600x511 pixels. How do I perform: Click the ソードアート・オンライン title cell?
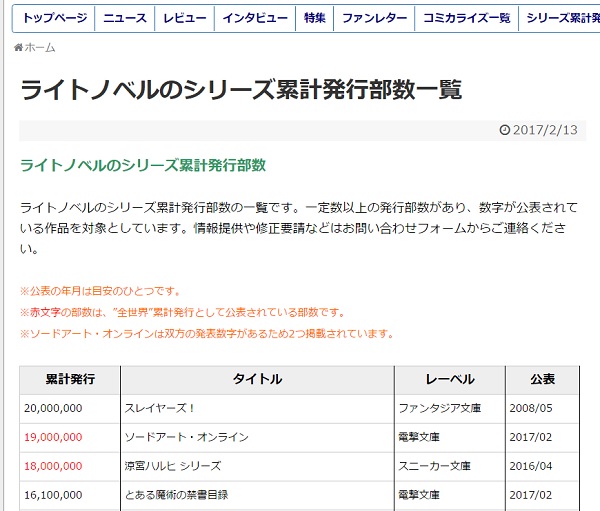(x=258, y=438)
